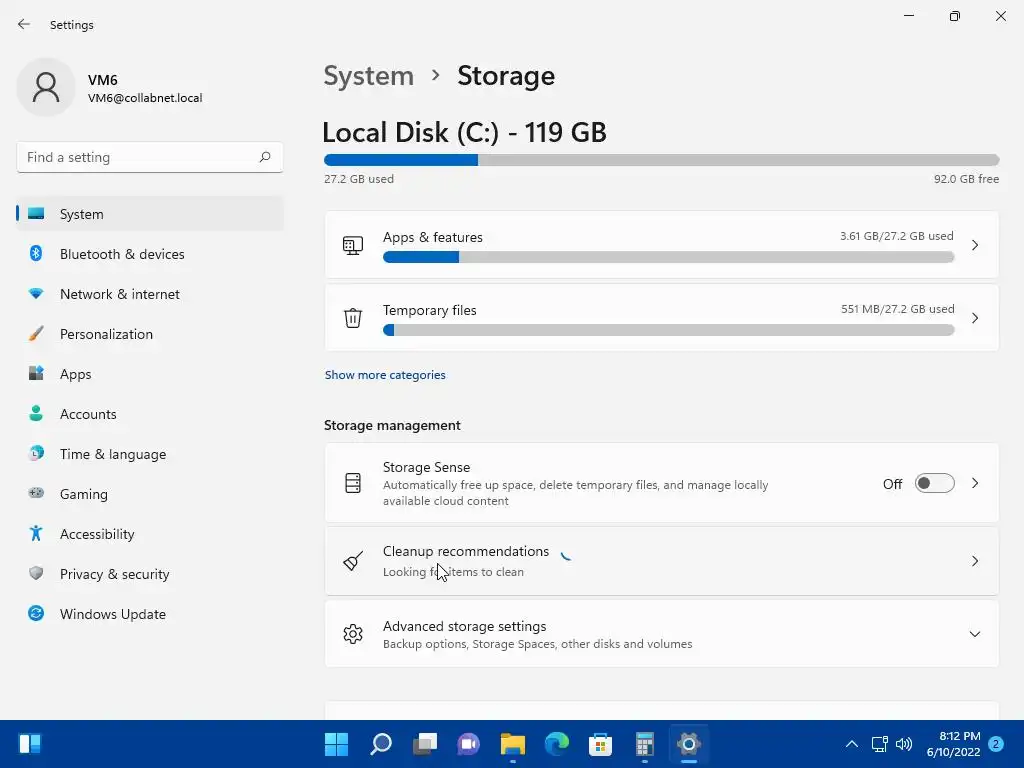Click the Temporary files trash icon
This screenshot has width=1024, height=768.
point(353,318)
